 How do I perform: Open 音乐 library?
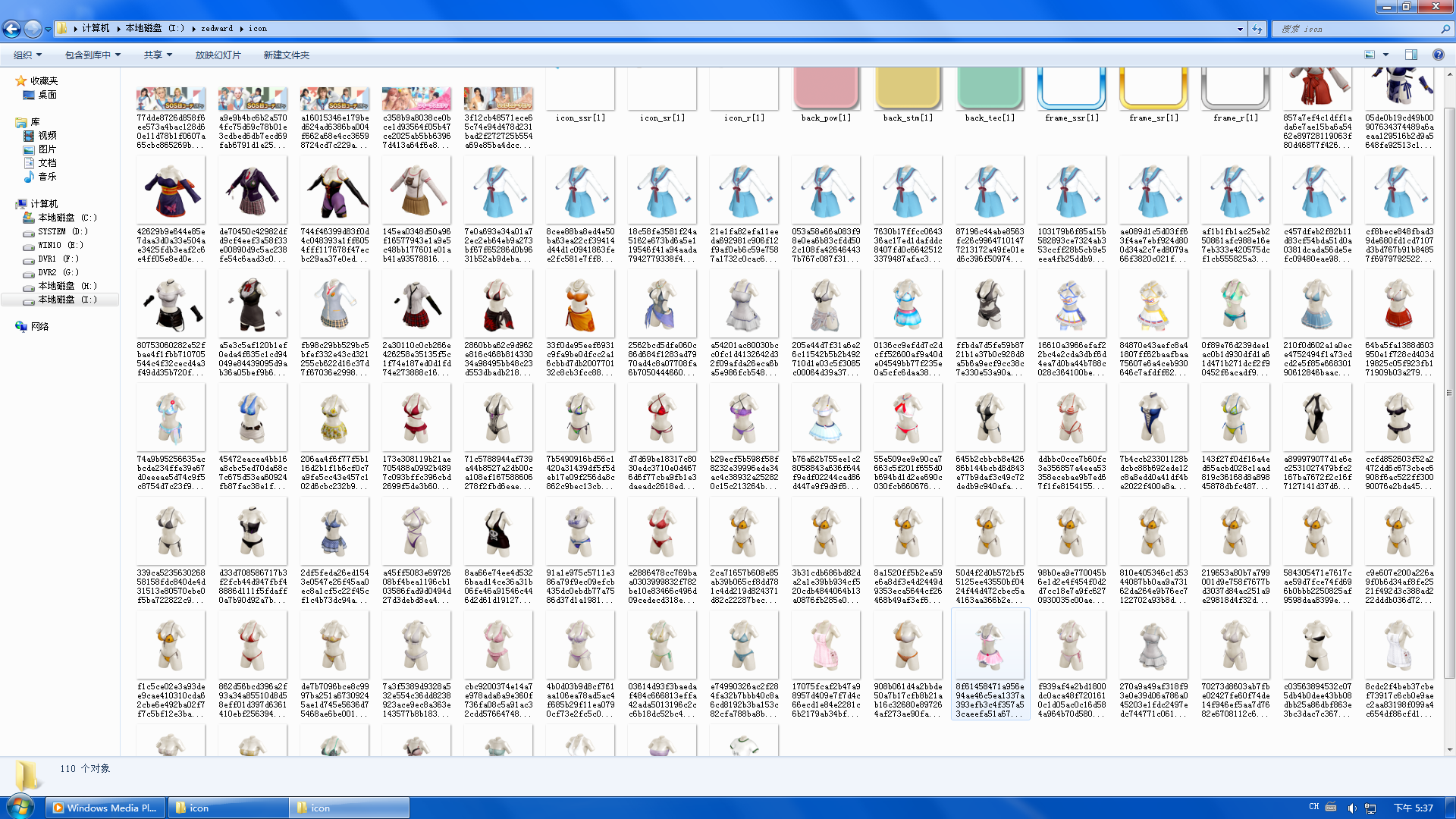point(47,176)
